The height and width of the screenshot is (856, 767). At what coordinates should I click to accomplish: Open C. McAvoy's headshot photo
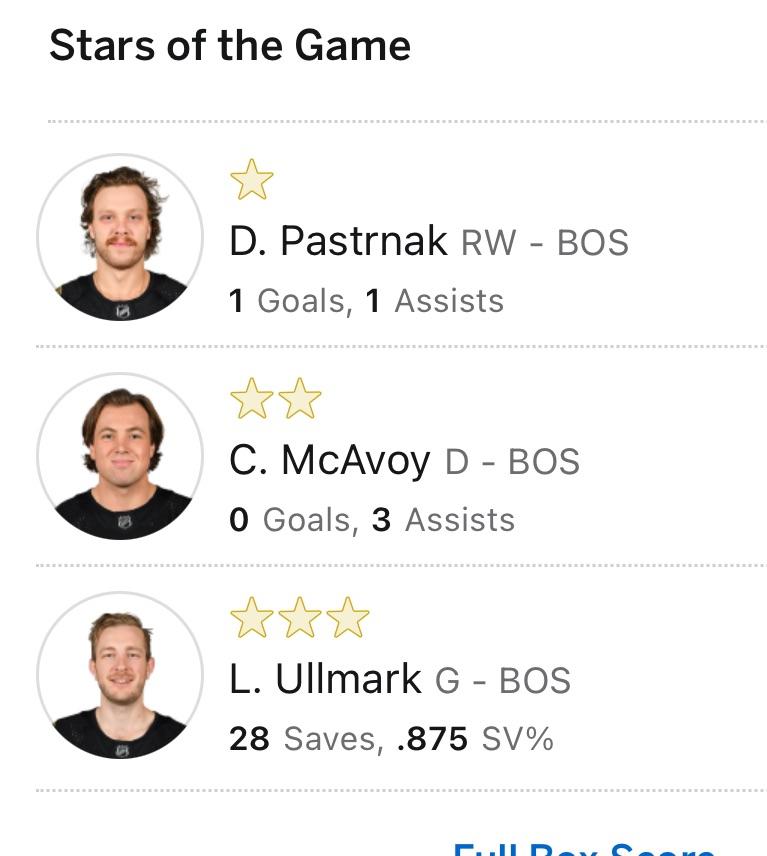click(x=120, y=457)
